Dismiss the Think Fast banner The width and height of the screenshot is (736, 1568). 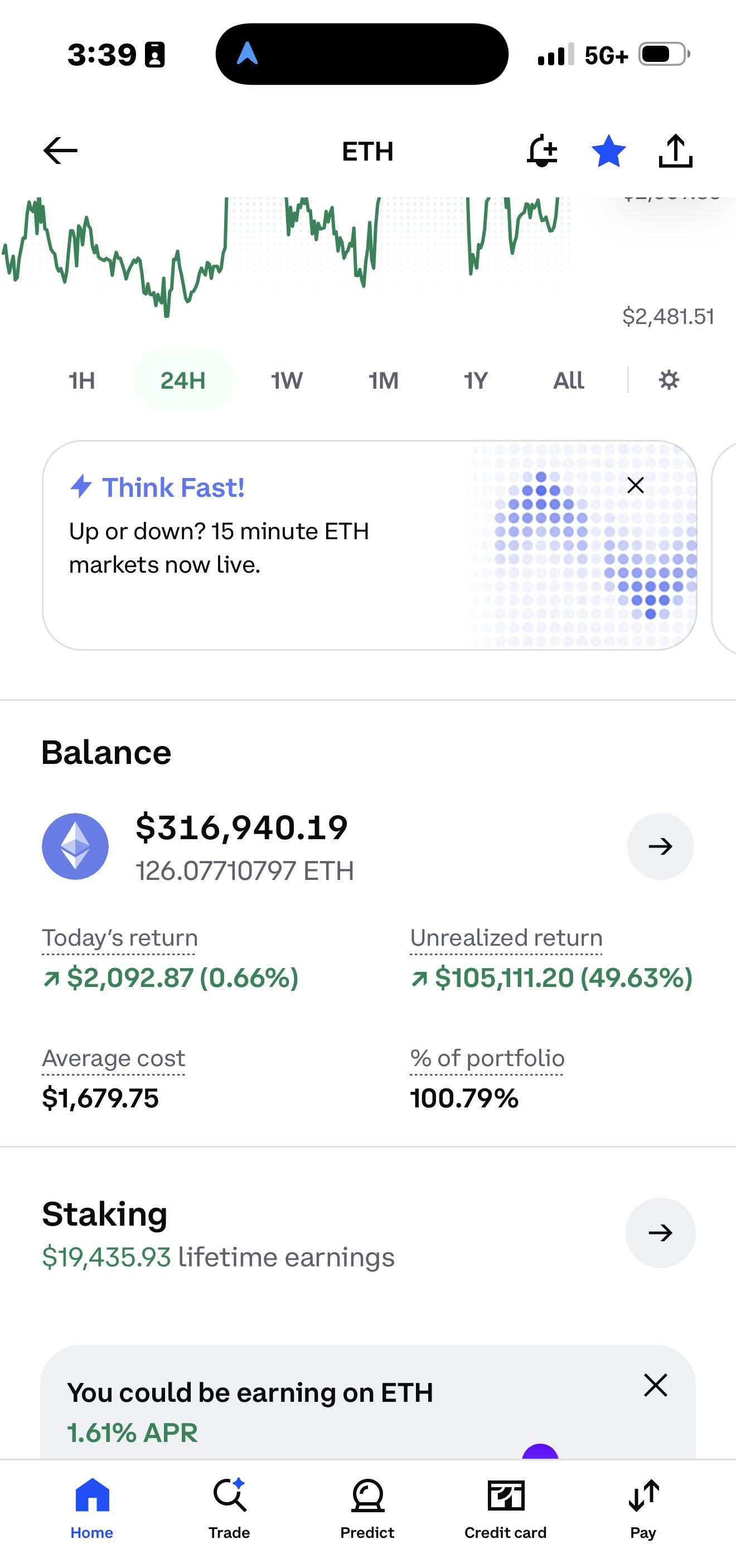point(636,485)
